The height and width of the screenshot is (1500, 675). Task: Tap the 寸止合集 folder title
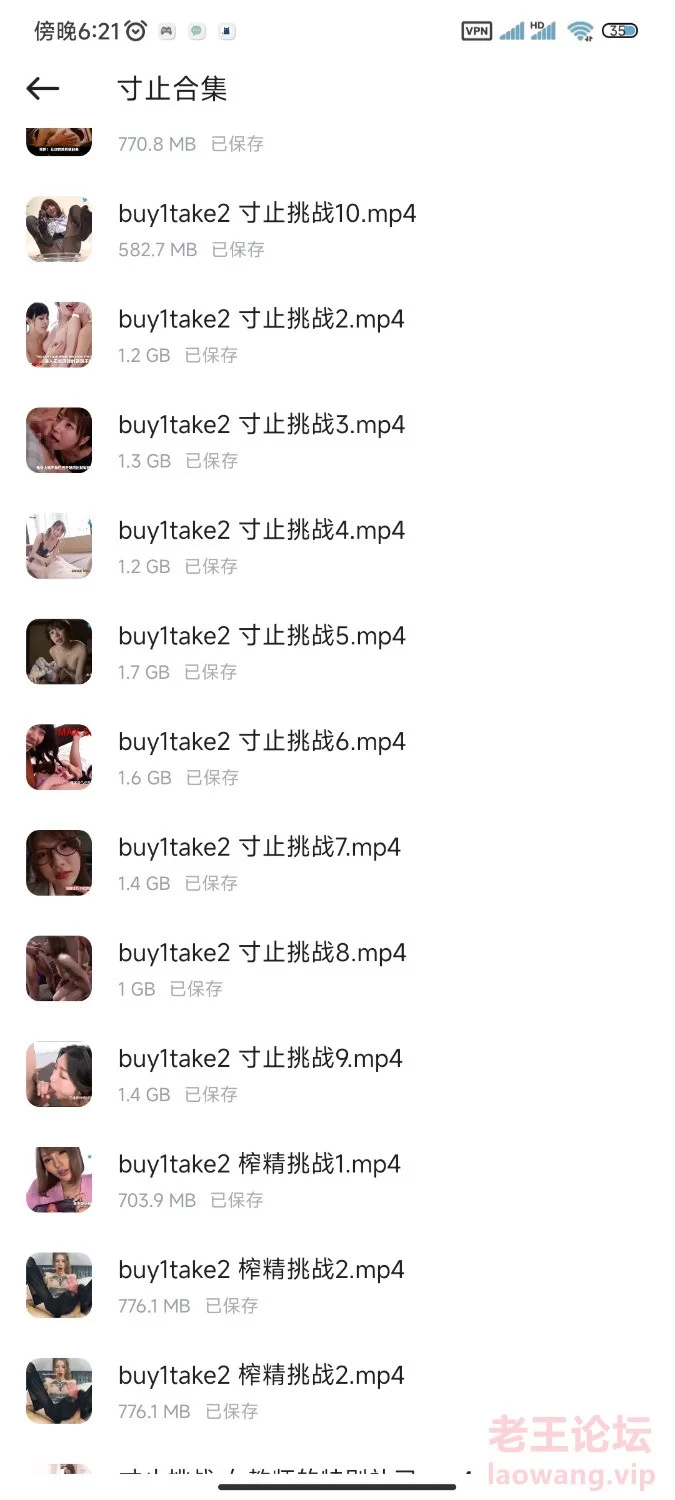(x=172, y=89)
